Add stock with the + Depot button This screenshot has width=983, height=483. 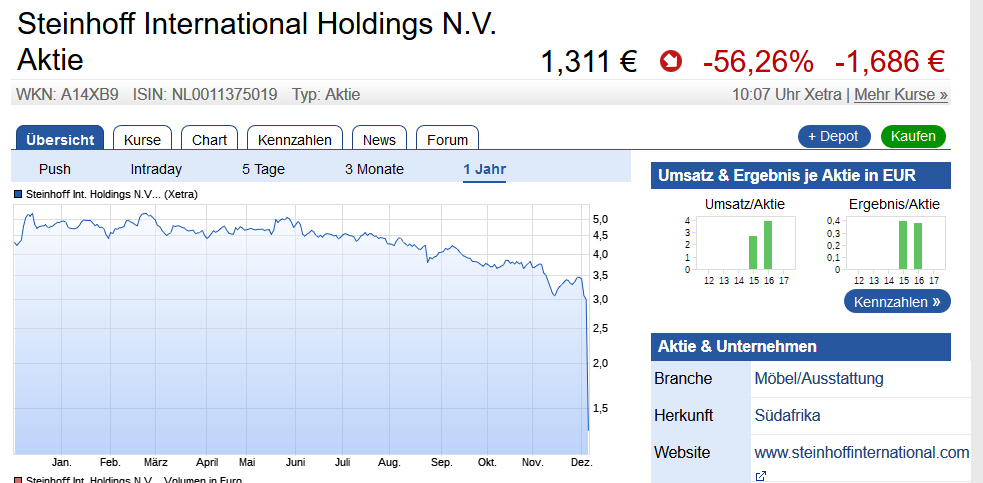(833, 136)
